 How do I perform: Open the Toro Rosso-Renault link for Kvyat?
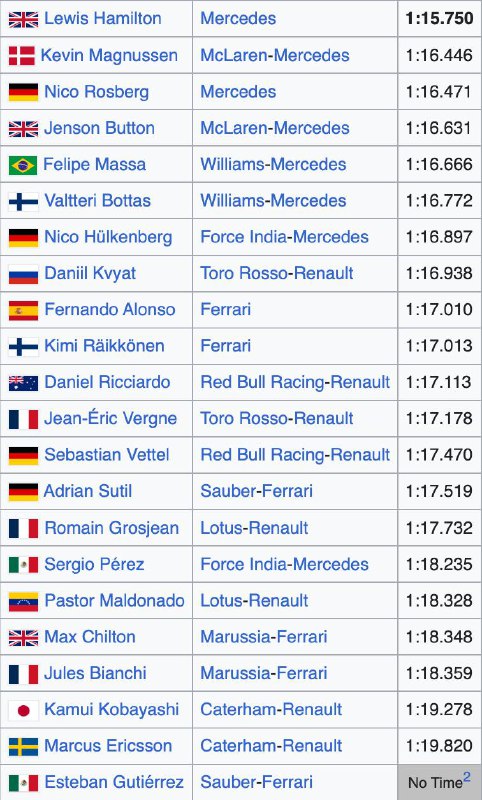tap(276, 273)
